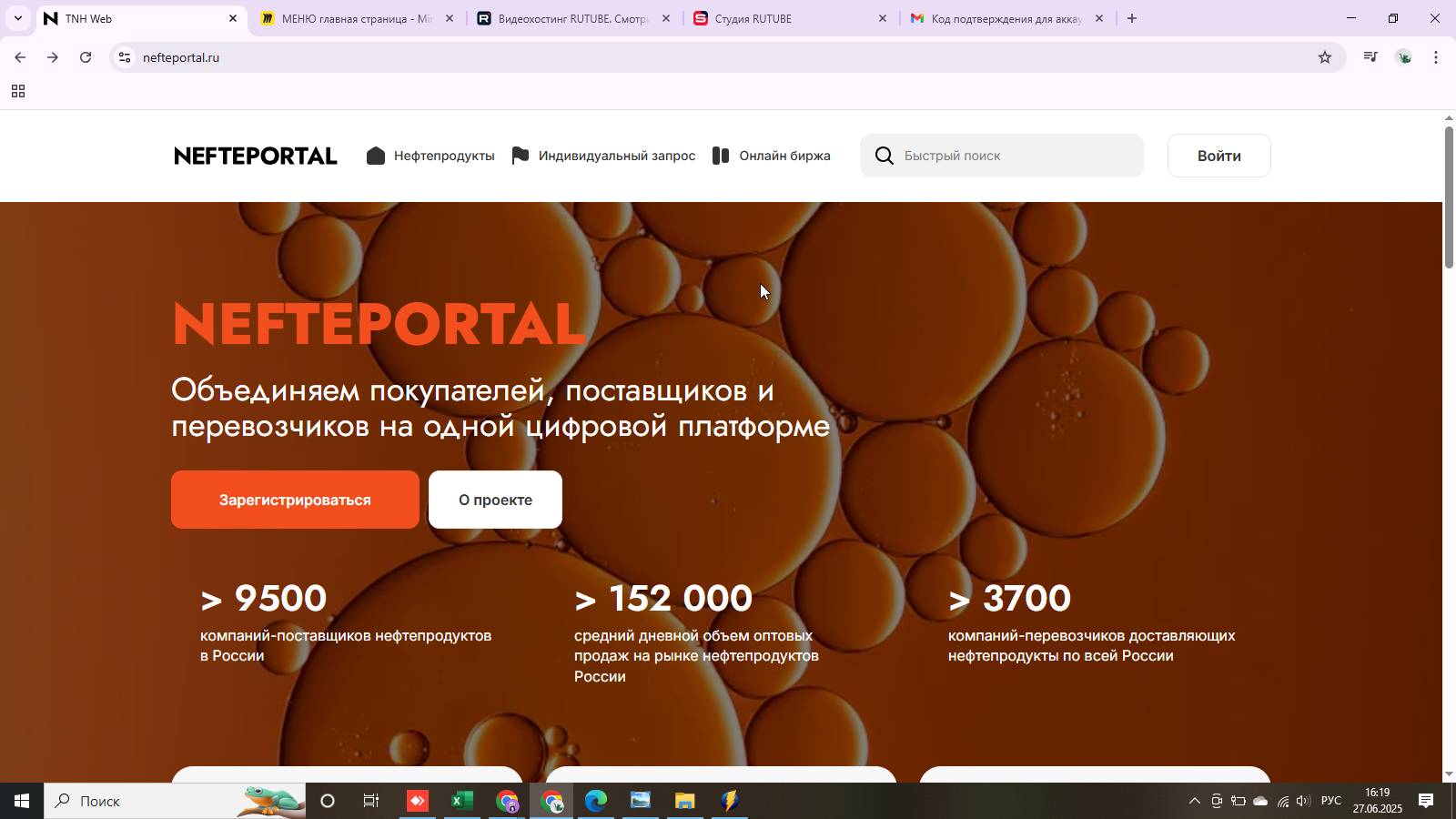Click the > 152 000 statistic text
This screenshot has height=819, width=1456.
coord(663,598)
